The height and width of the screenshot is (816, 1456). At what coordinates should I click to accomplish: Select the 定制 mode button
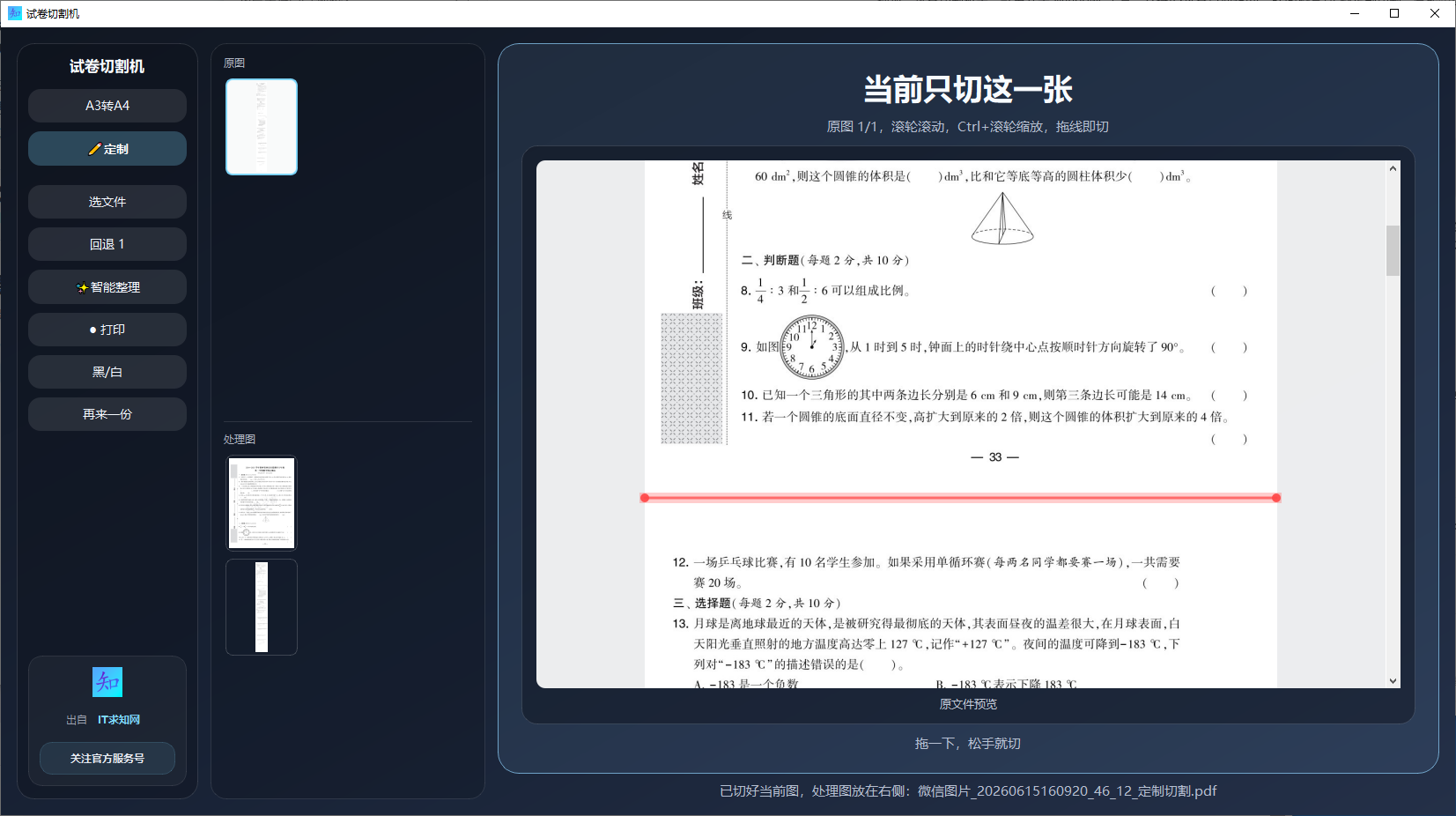click(107, 149)
